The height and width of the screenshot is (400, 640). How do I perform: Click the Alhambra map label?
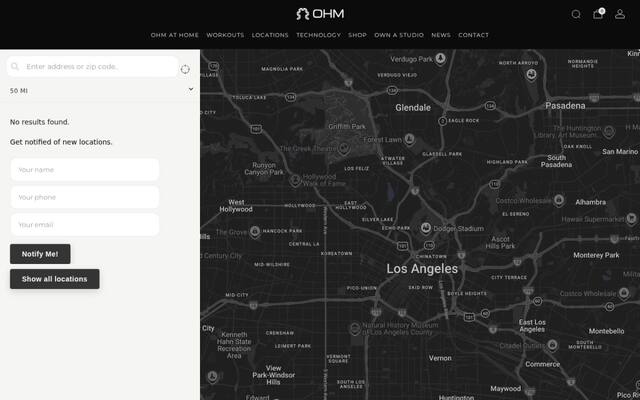(x=590, y=202)
